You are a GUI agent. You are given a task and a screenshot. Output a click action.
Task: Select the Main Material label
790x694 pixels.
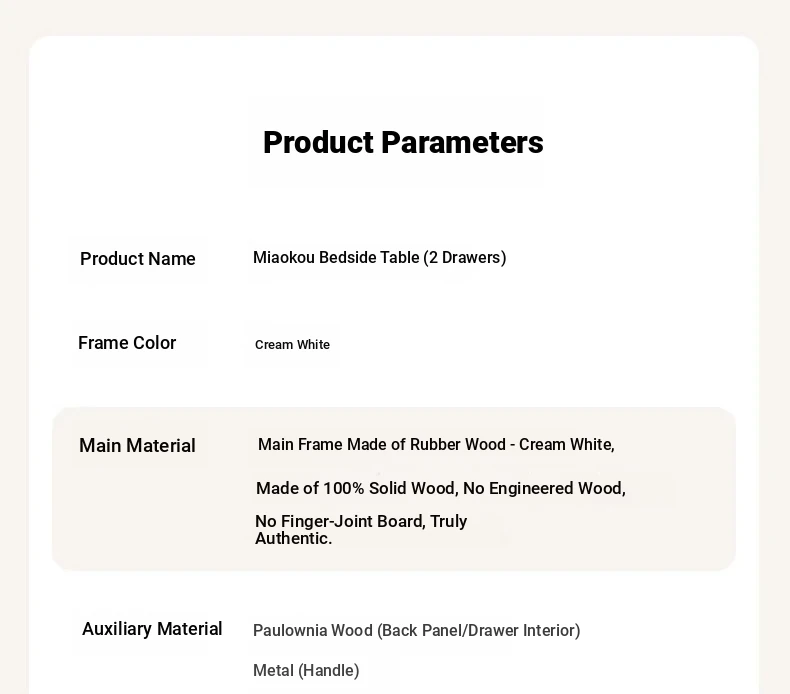137,446
